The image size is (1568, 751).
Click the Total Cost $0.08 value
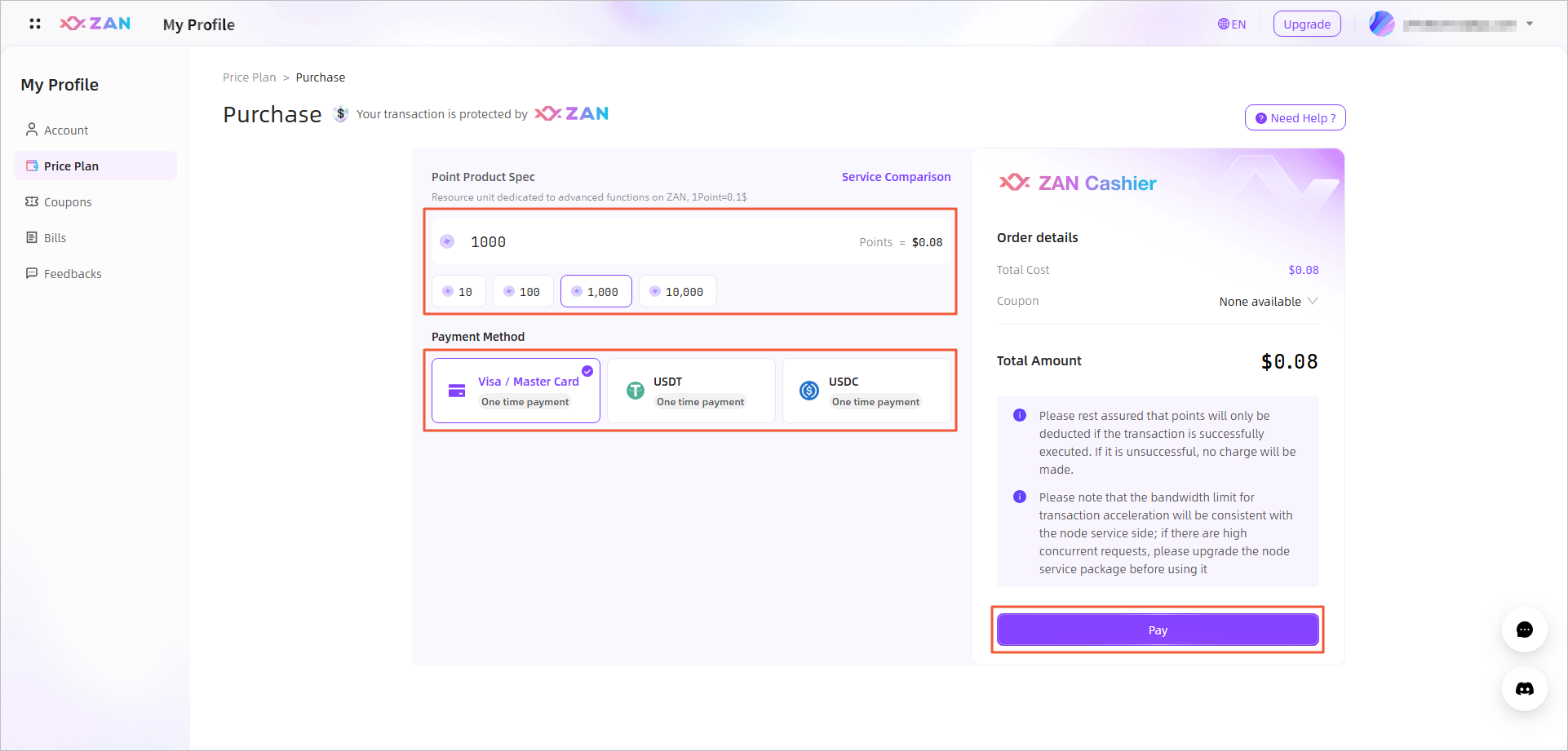1304,270
